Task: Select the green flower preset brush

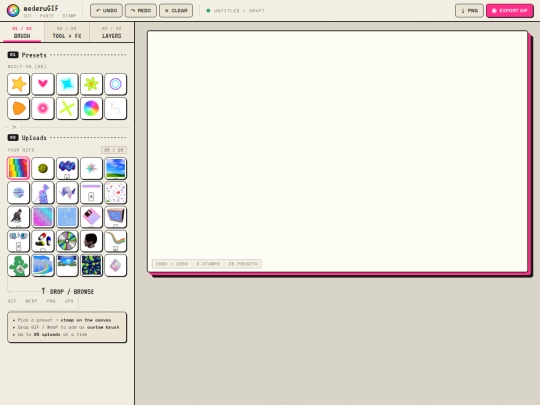Action: (x=91, y=84)
